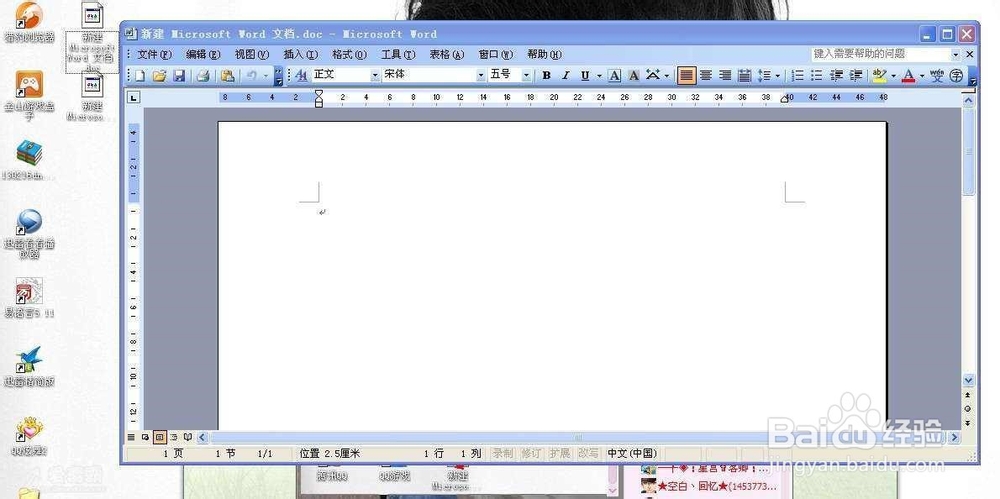Select distributed alignment
1000x499 pixels.
(744, 76)
